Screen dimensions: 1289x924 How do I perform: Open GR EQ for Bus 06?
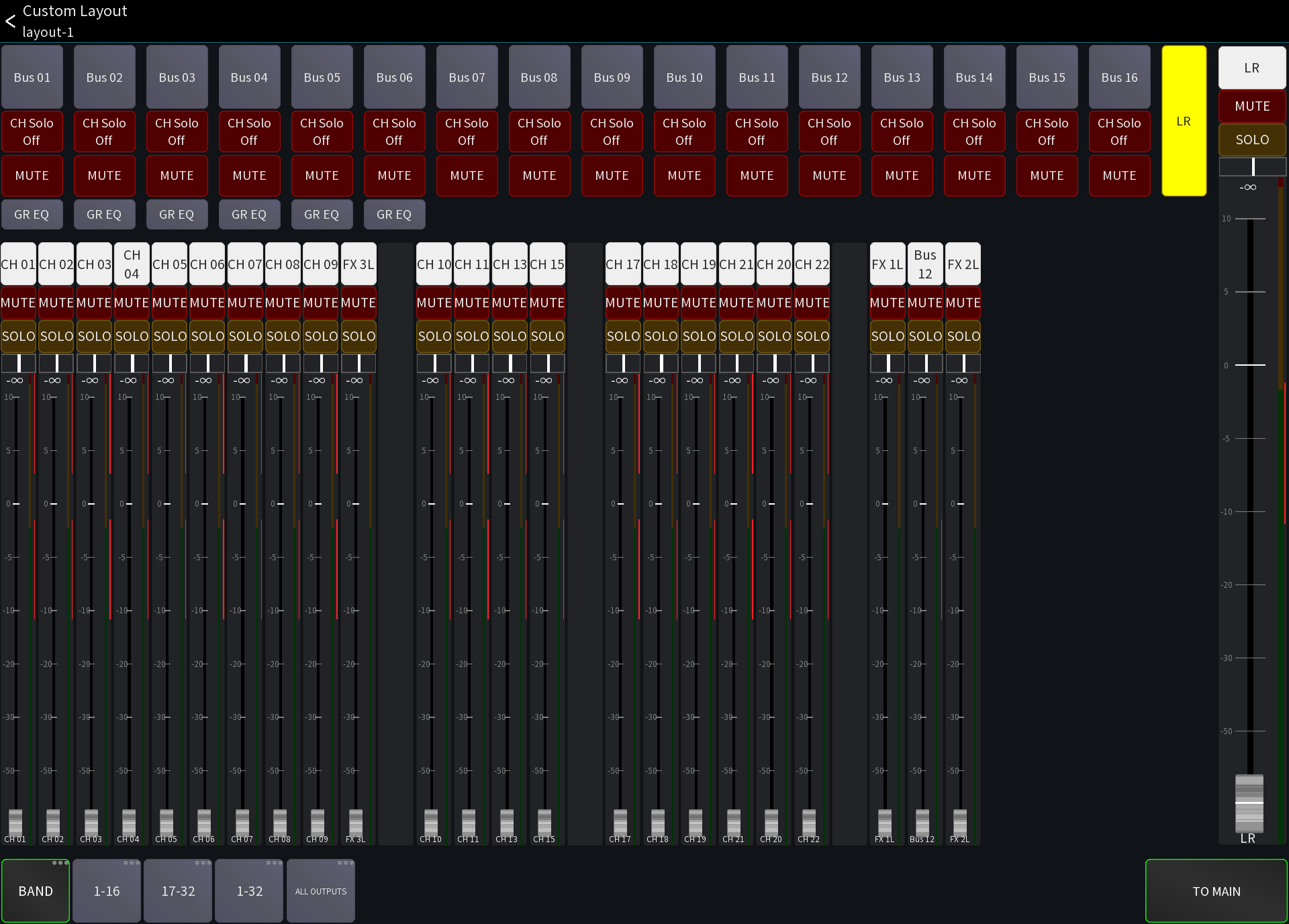[x=394, y=214]
